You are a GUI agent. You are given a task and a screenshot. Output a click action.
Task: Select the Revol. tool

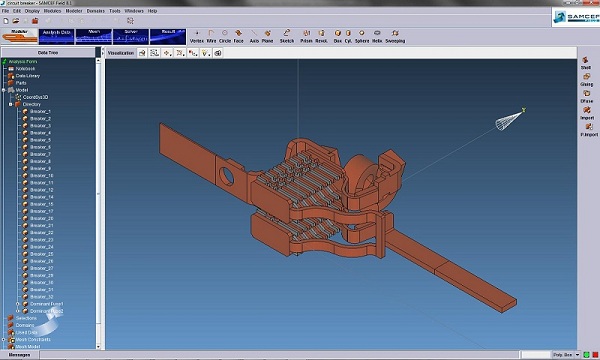click(321, 36)
